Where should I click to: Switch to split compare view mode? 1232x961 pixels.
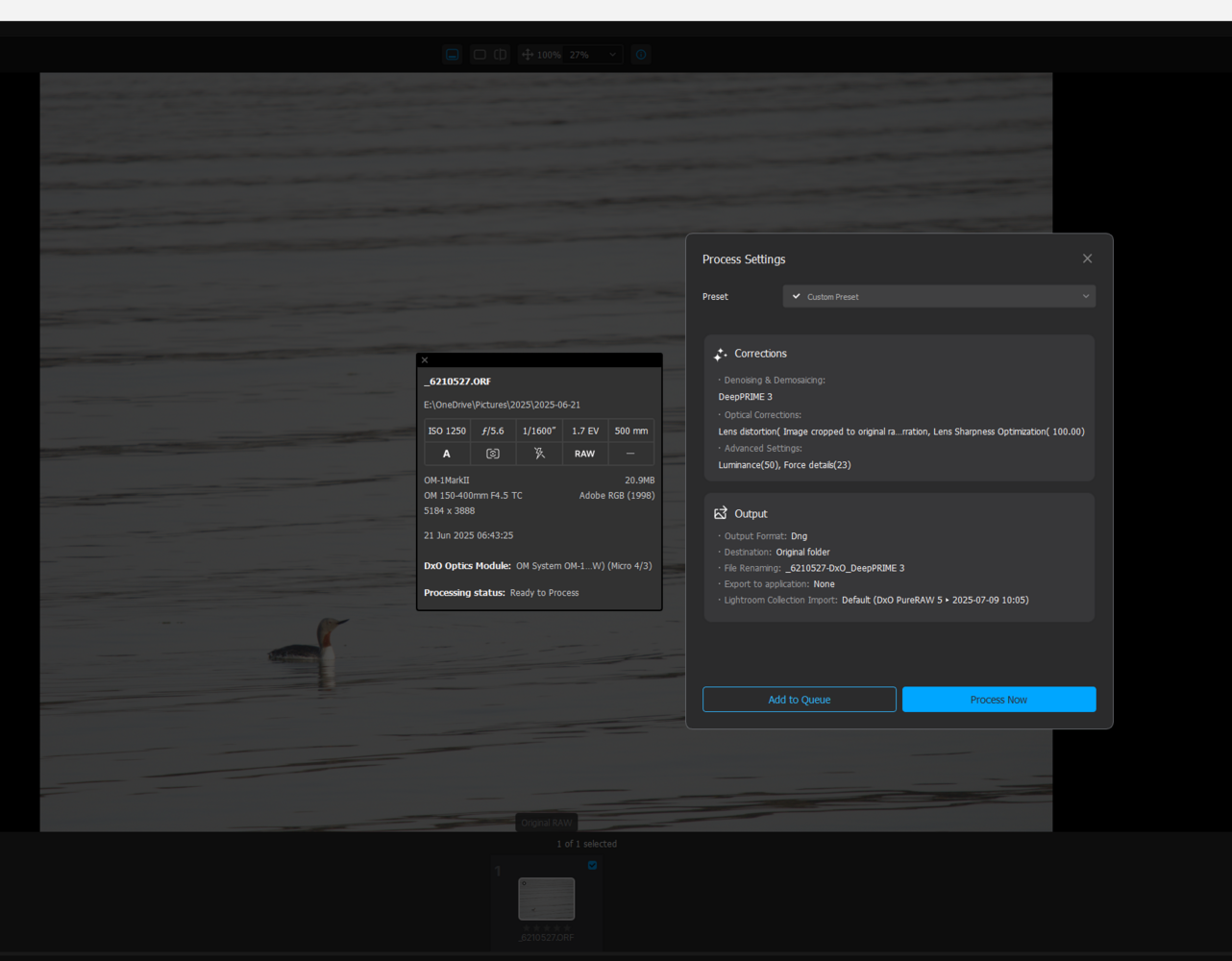501,55
